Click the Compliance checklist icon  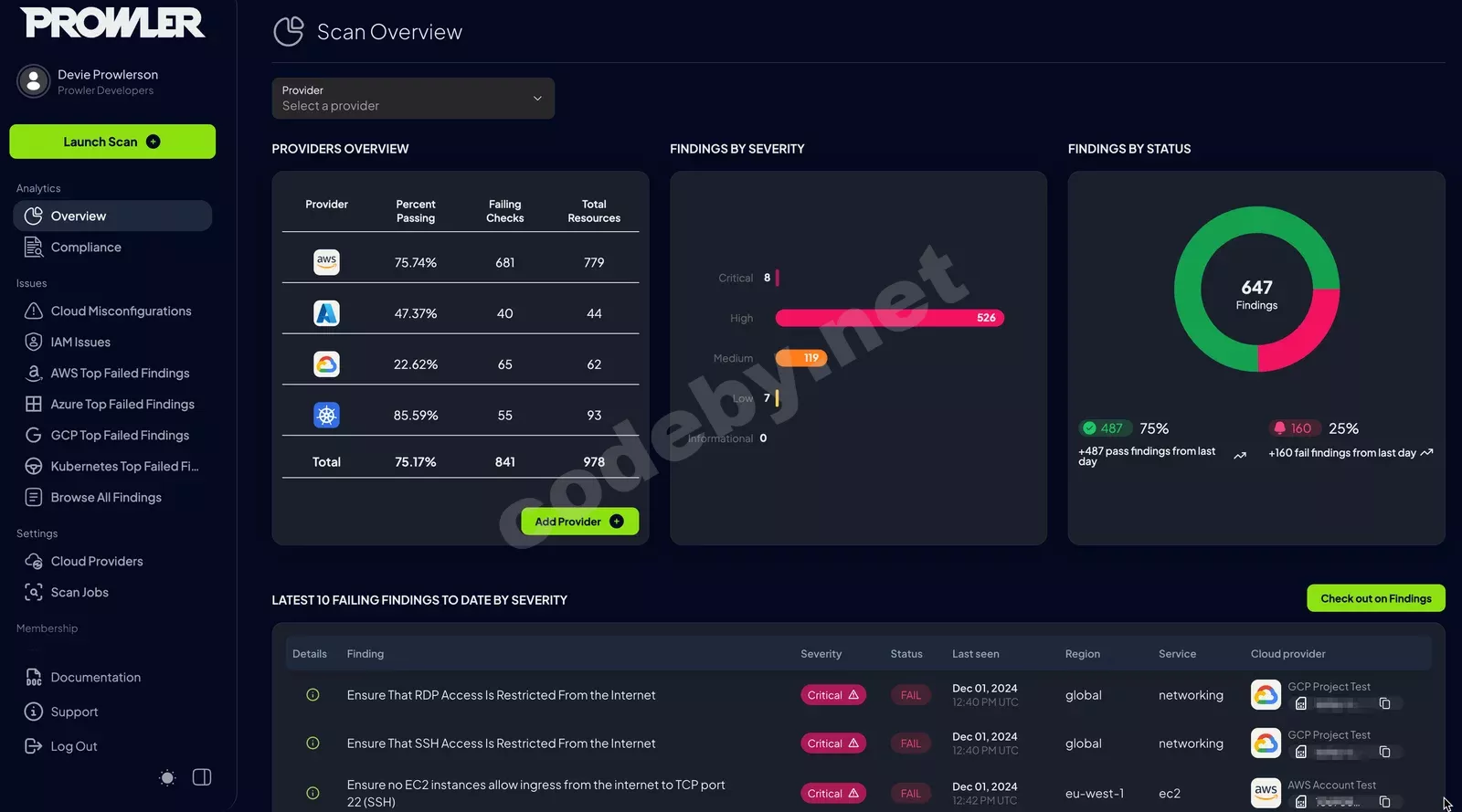(34, 247)
